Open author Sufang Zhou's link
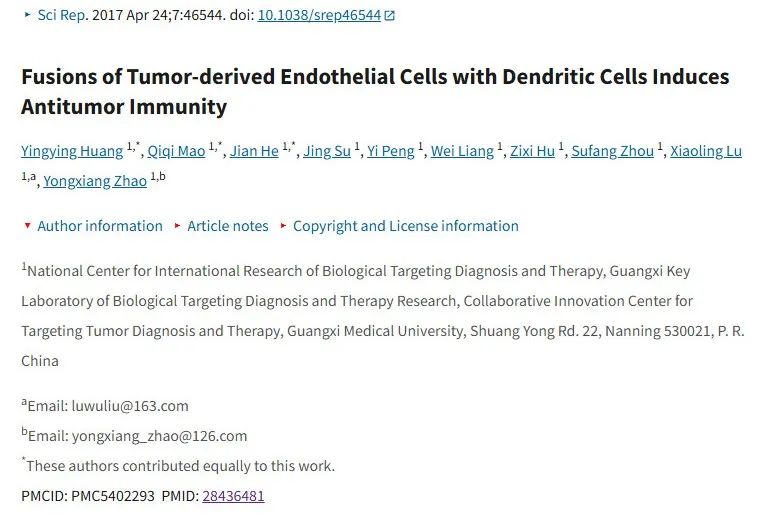772x518 pixels. coord(612,151)
